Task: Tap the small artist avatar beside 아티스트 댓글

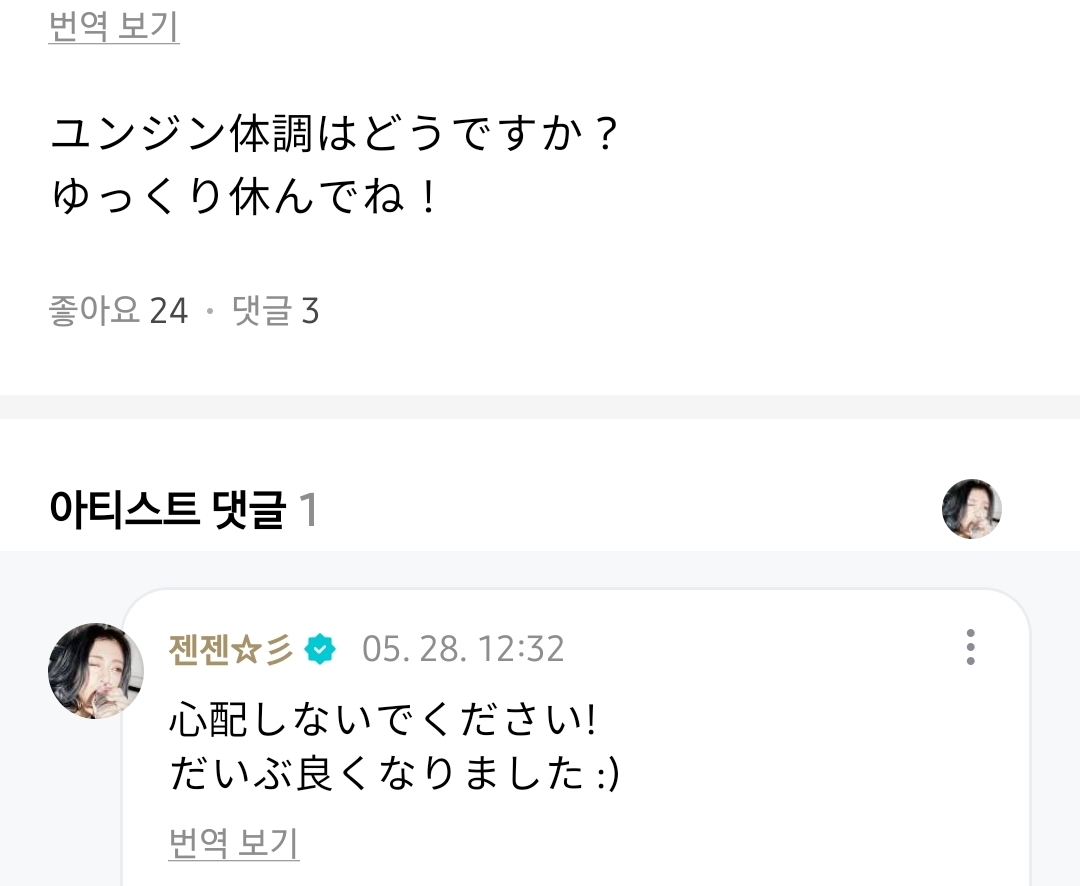Action: 971,509
